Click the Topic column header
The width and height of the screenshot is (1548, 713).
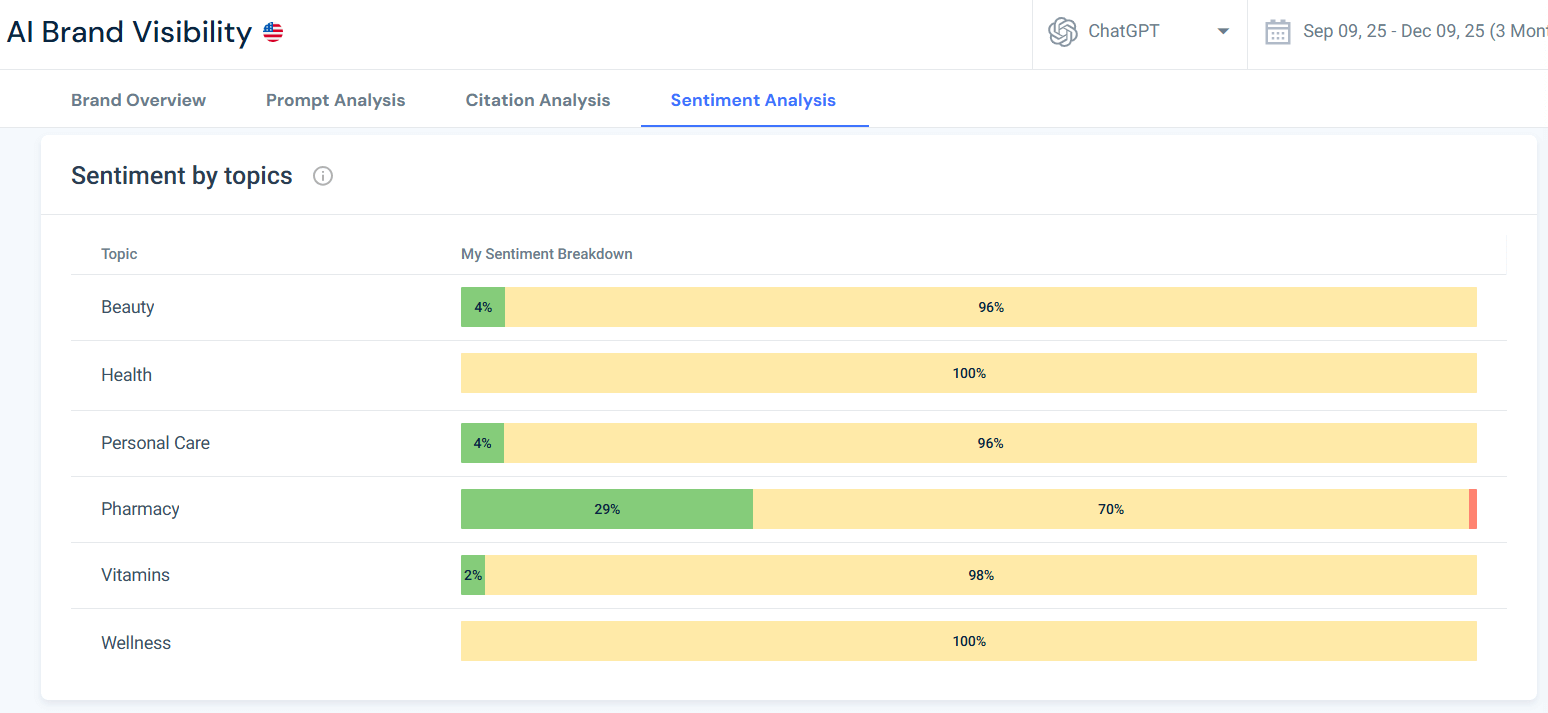pos(118,254)
